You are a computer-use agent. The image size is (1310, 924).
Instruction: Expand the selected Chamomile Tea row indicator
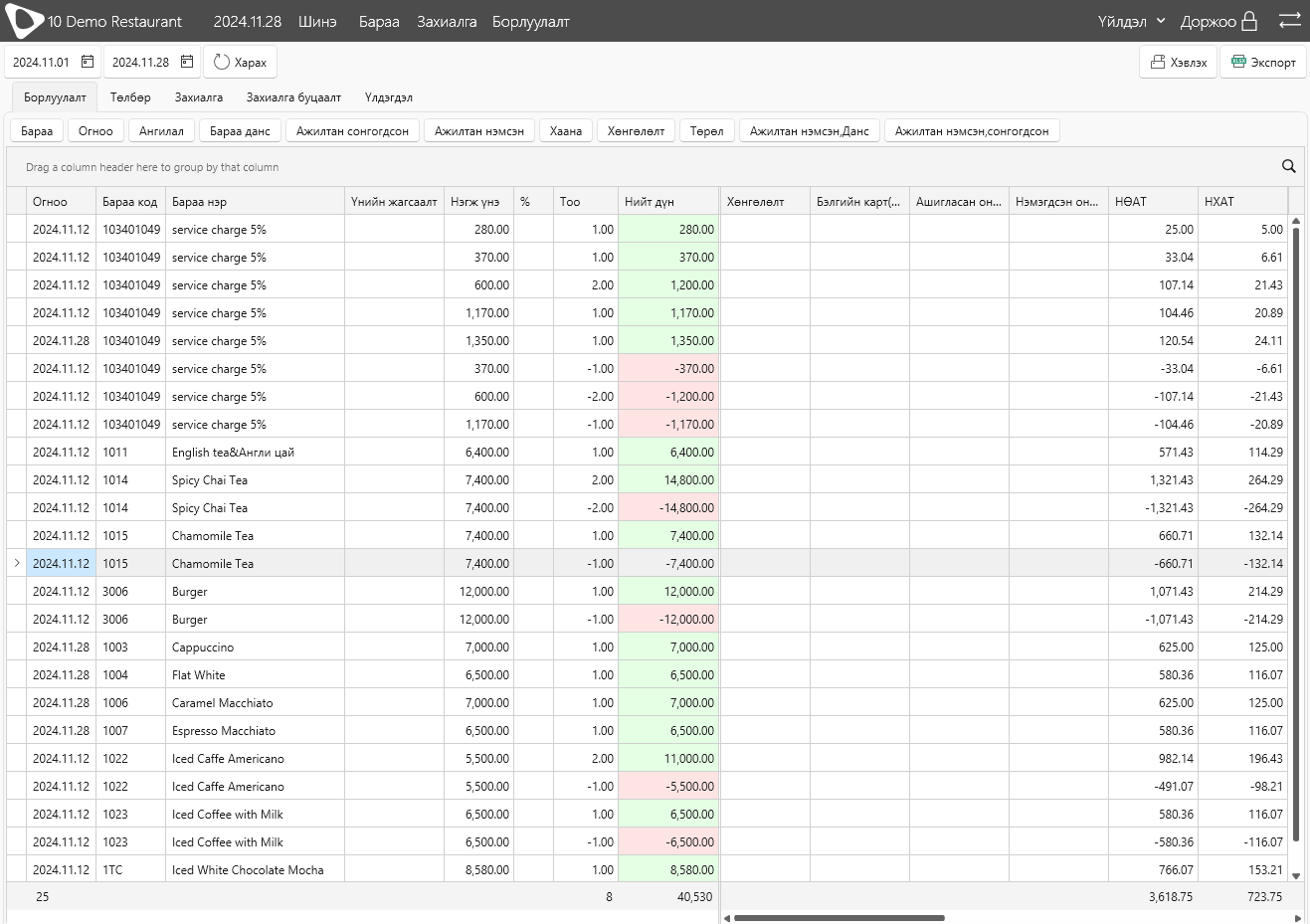coord(17,563)
